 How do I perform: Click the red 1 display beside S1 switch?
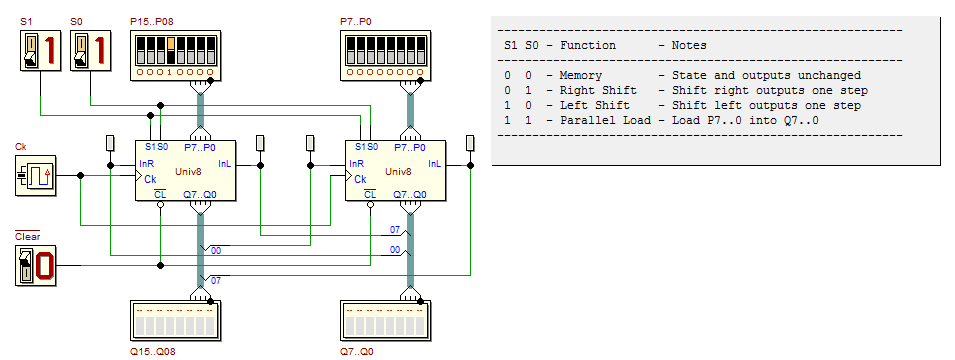tap(49, 51)
